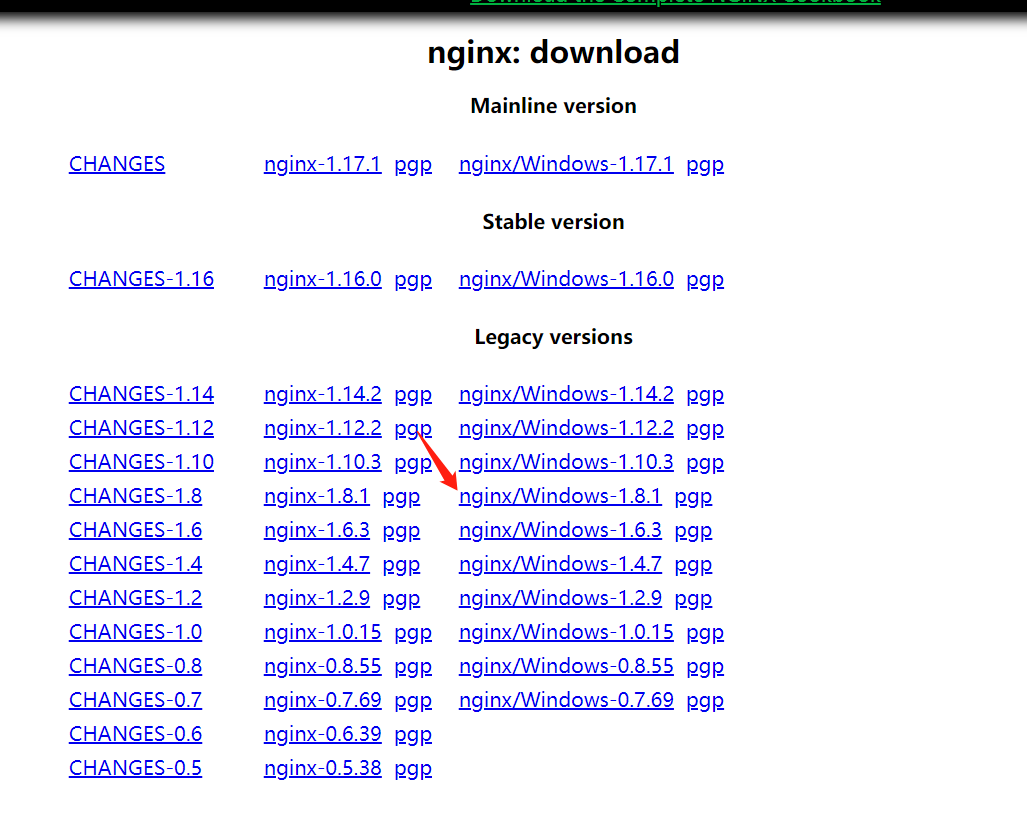1027x817 pixels.
Task: Click the "nginx: download" page heading
Action: (x=553, y=53)
